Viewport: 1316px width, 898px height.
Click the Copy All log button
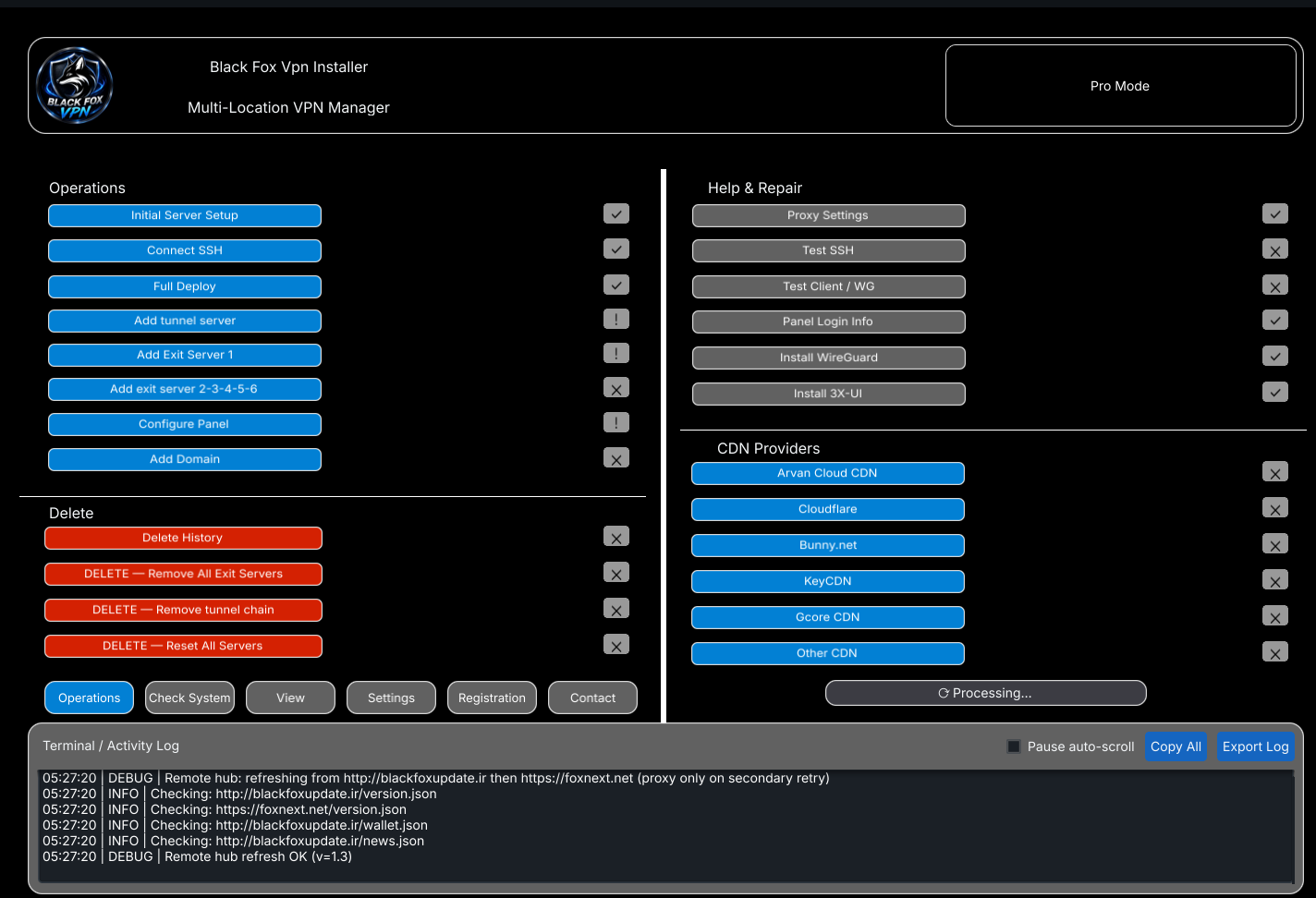(1176, 746)
